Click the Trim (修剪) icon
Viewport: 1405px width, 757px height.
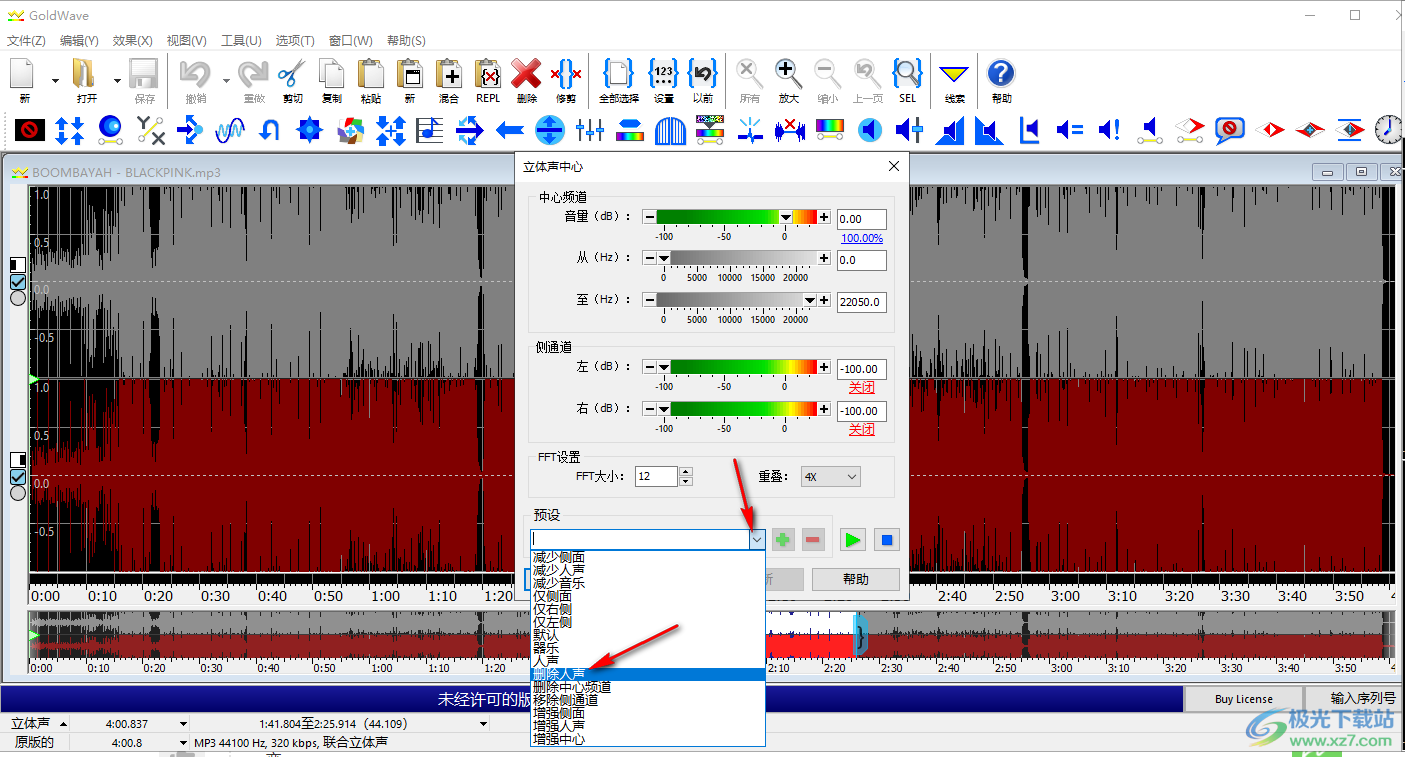click(x=566, y=75)
